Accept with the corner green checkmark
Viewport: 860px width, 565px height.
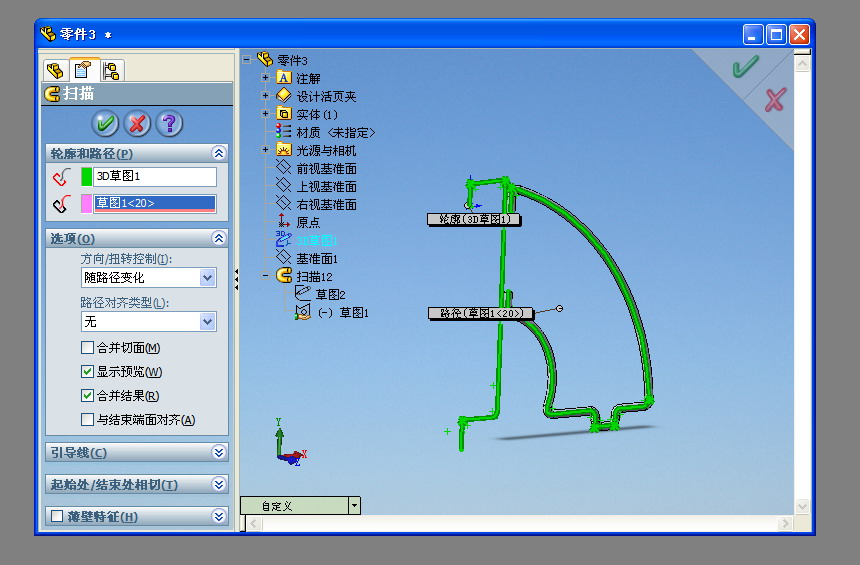click(x=745, y=66)
